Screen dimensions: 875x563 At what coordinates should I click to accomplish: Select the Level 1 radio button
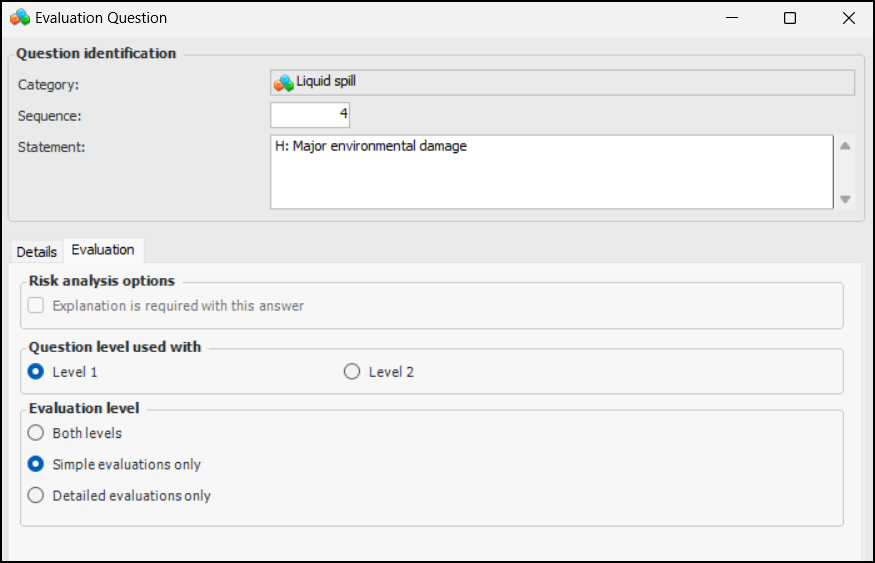36,372
